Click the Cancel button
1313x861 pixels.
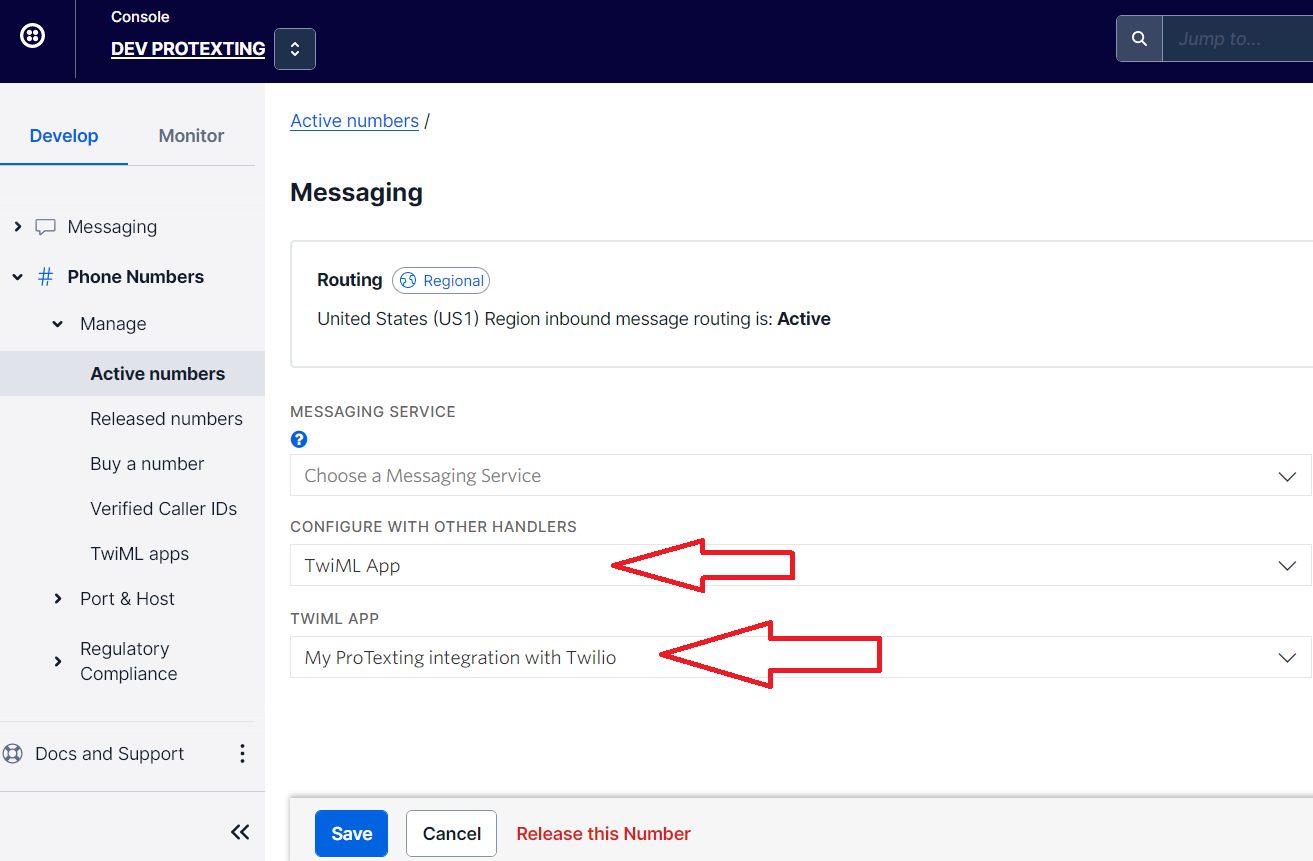(451, 833)
